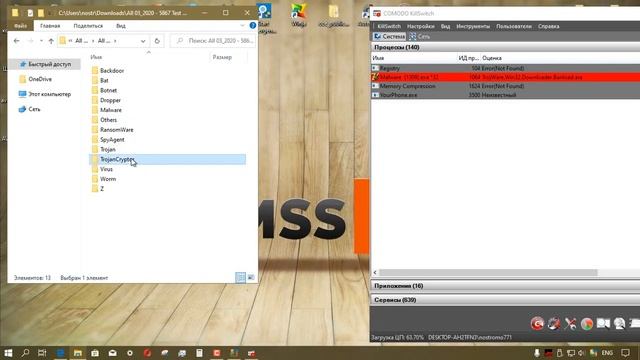
Task: Switch to the Сеть tab in KillSwitch
Action: [420, 36]
